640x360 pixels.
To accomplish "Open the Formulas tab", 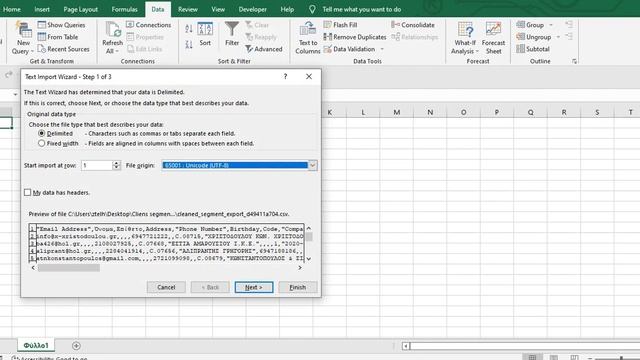I will [124, 9].
